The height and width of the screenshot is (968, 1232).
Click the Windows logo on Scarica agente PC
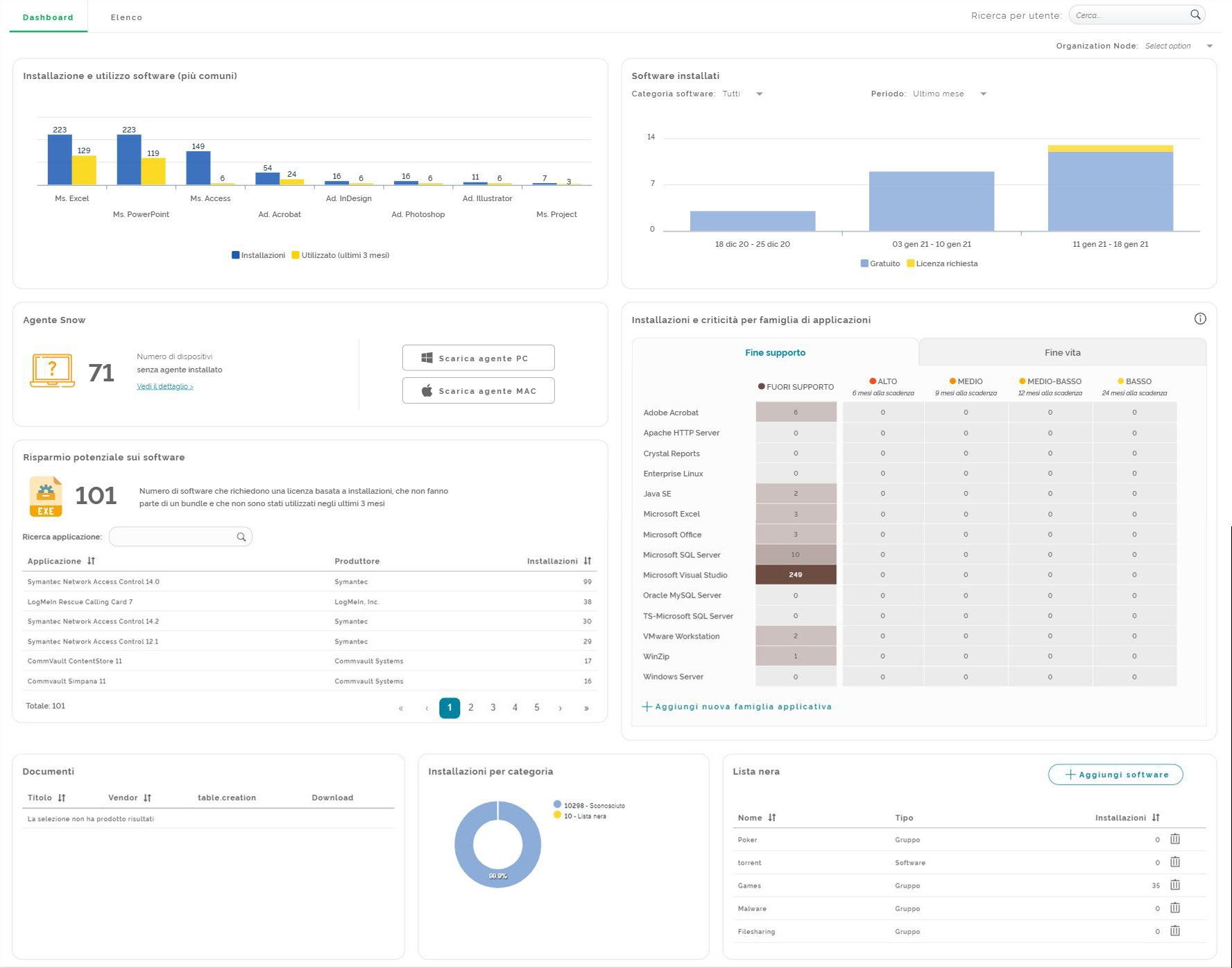pos(427,358)
